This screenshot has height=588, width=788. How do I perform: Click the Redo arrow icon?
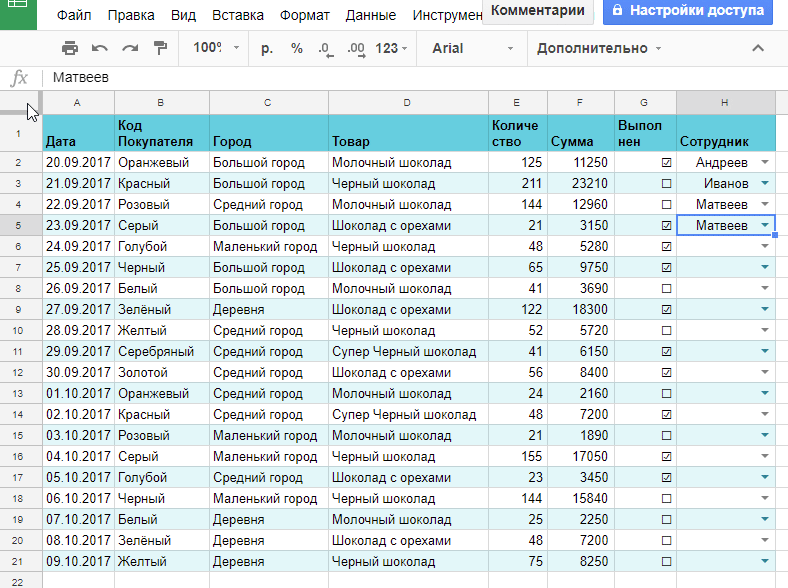click(130, 48)
